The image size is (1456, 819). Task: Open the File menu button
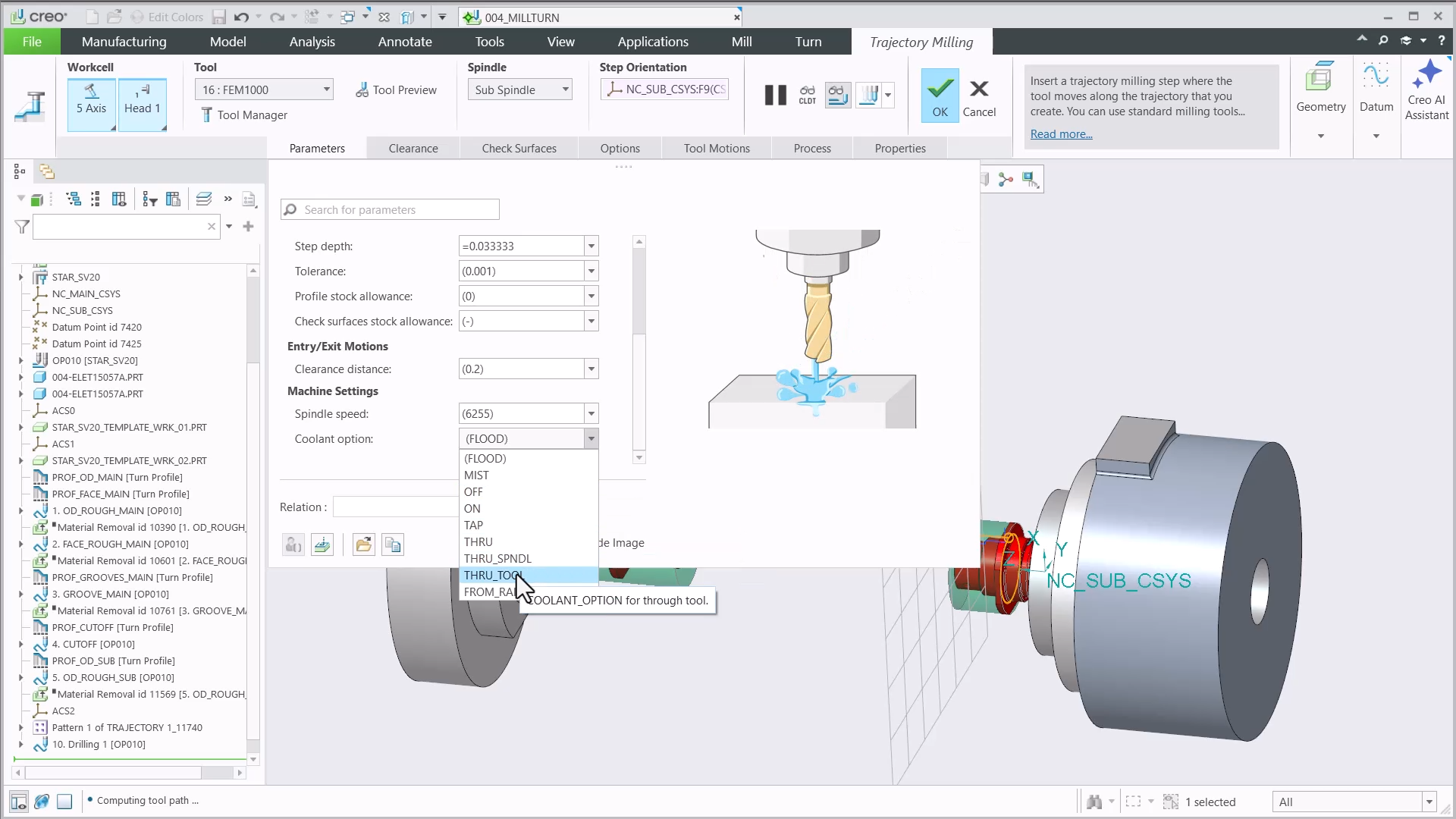pos(32,42)
